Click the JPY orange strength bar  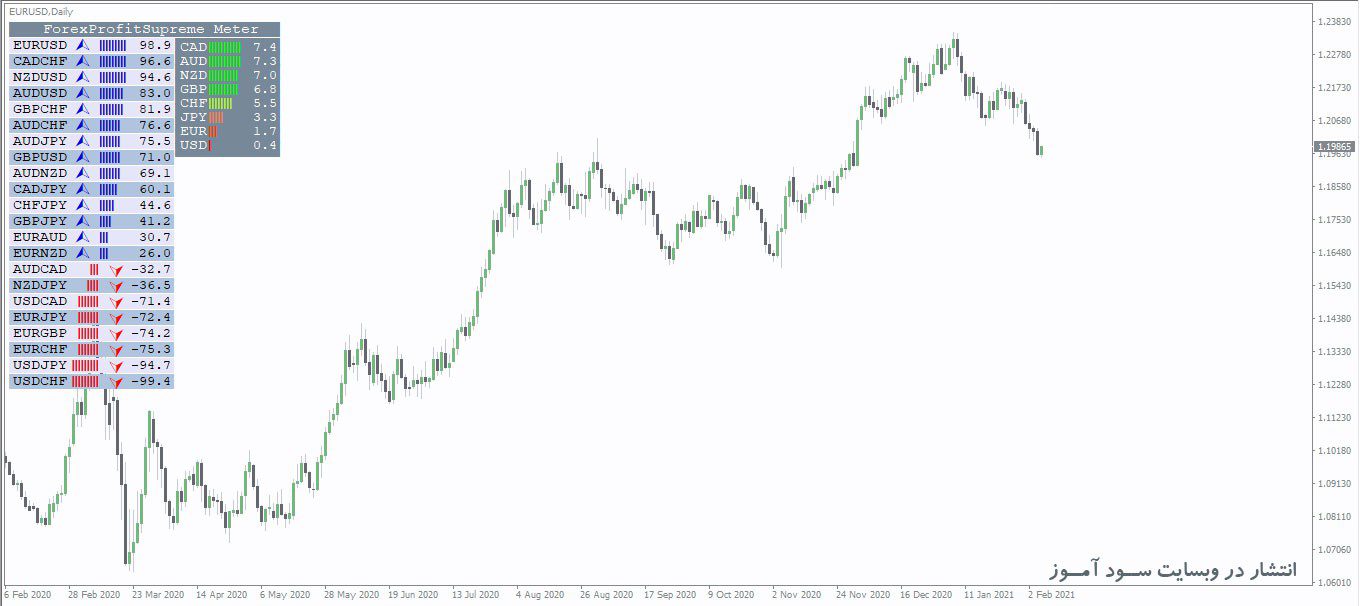click(216, 117)
